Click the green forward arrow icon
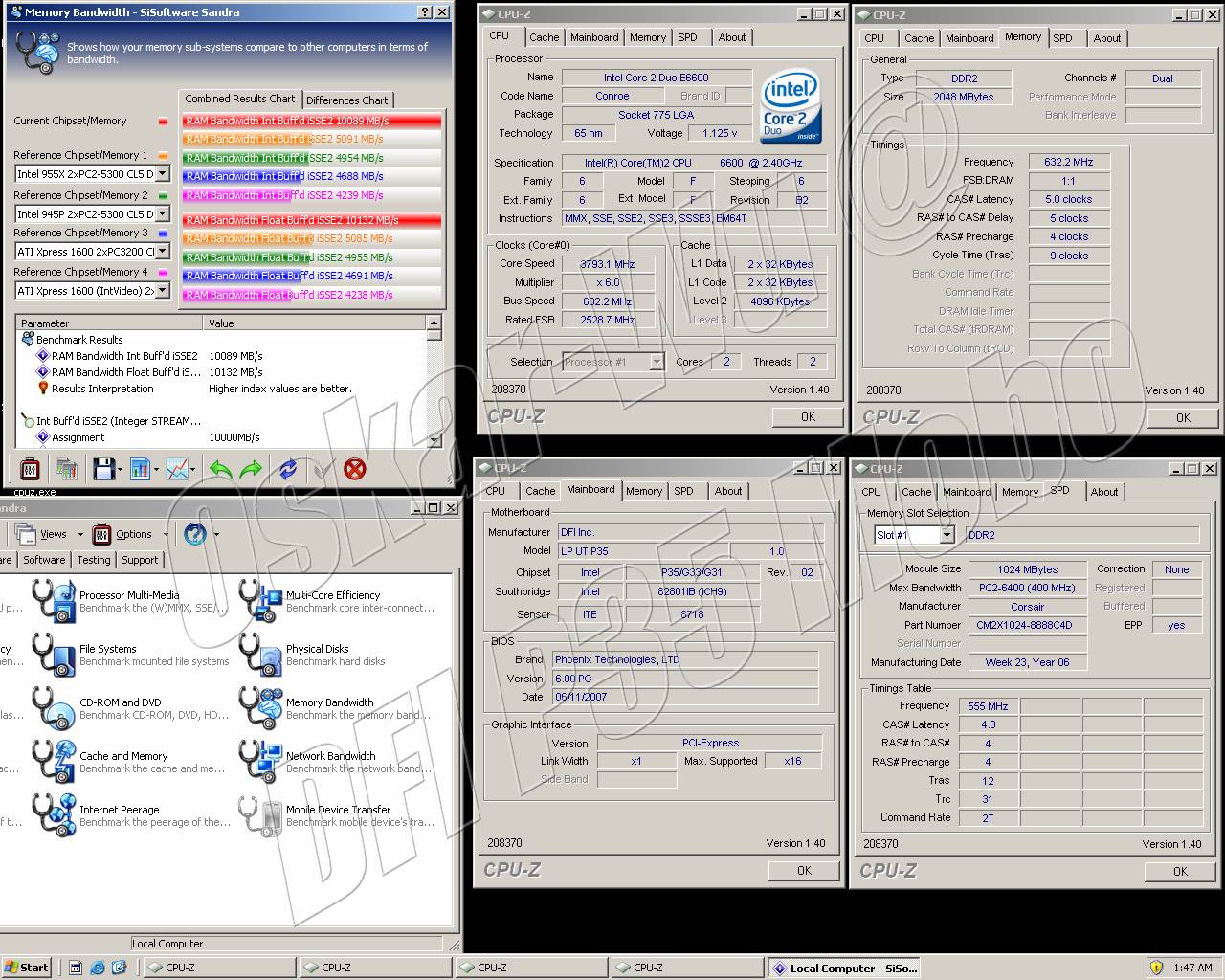 [251, 469]
